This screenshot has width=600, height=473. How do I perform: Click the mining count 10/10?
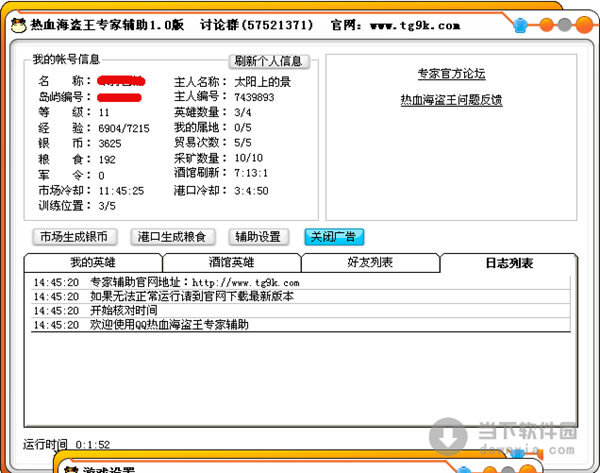click(x=249, y=158)
